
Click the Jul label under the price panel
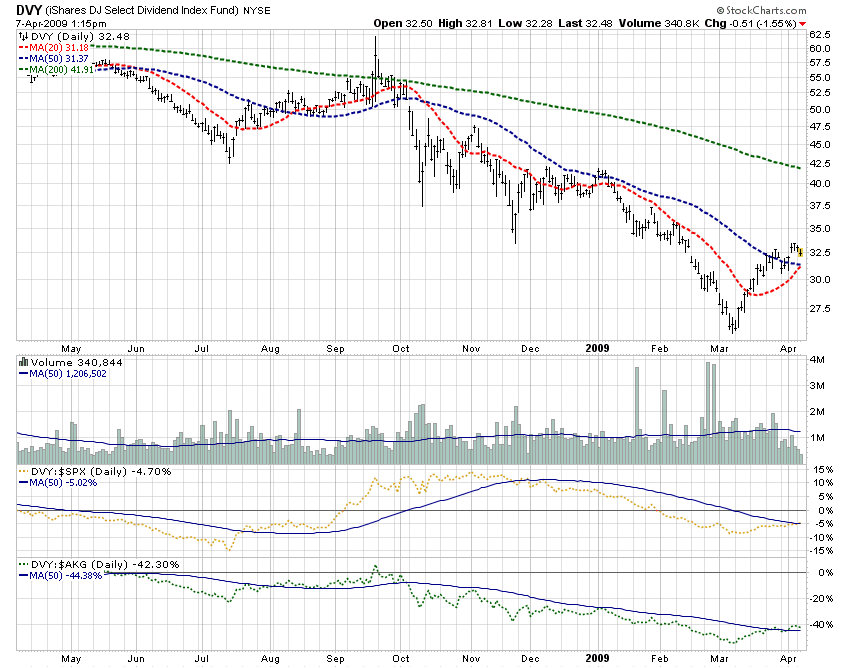click(x=201, y=348)
